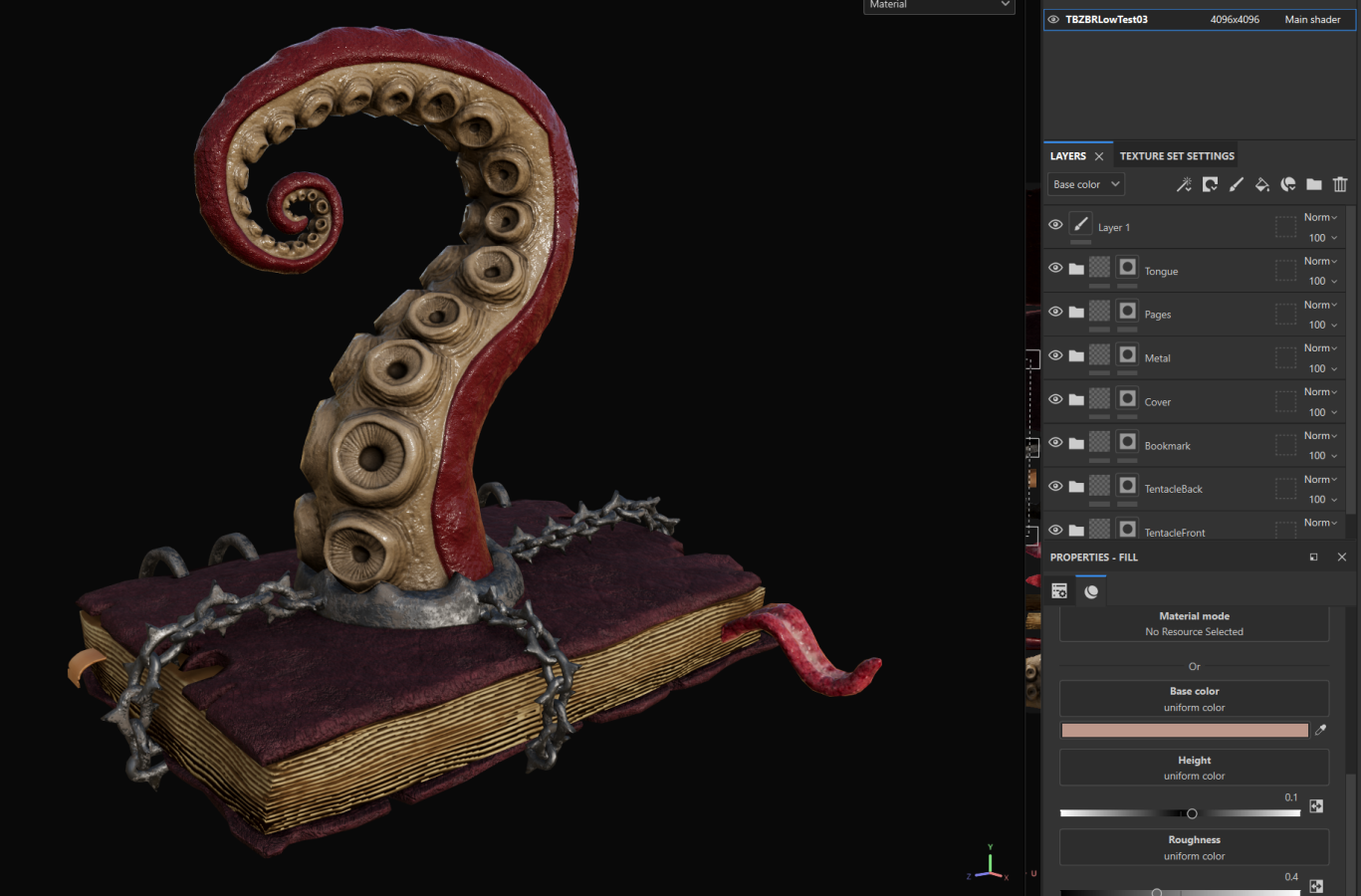Open Cover layer opacity dropdown
This screenshot has width=1361, height=896.
point(1322,412)
